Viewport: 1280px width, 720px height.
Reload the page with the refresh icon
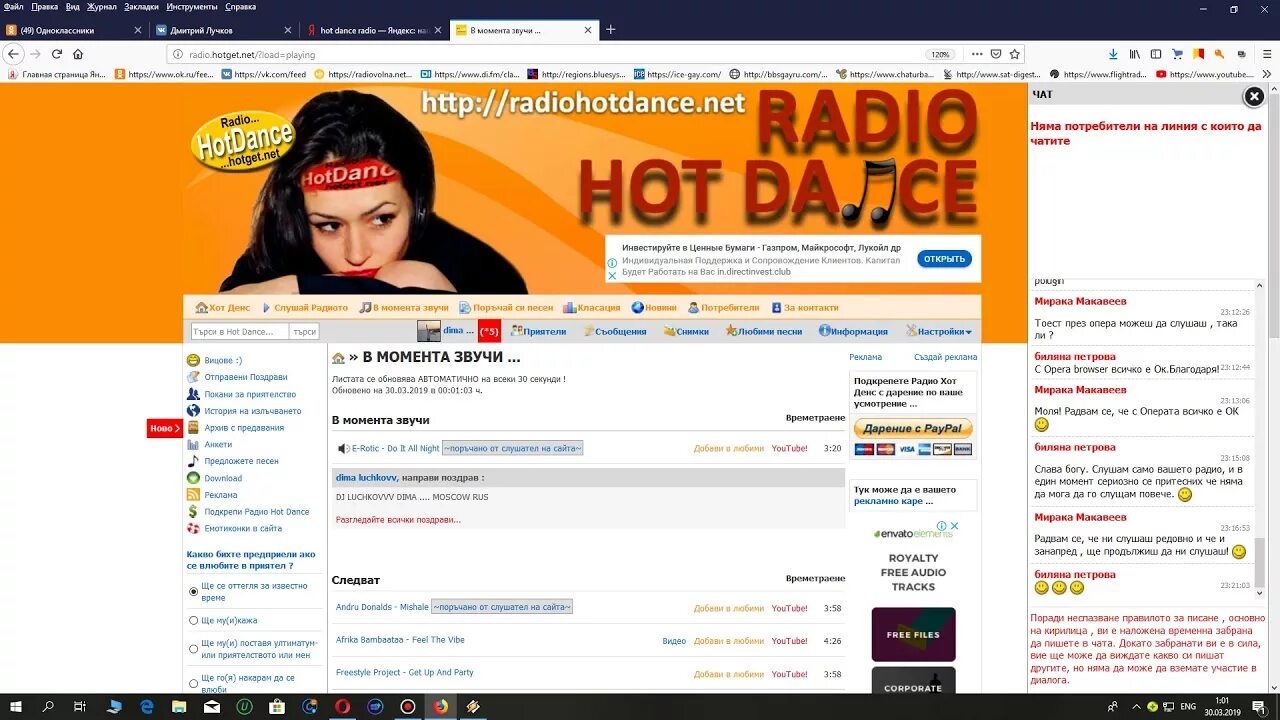pyautogui.click(x=57, y=54)
